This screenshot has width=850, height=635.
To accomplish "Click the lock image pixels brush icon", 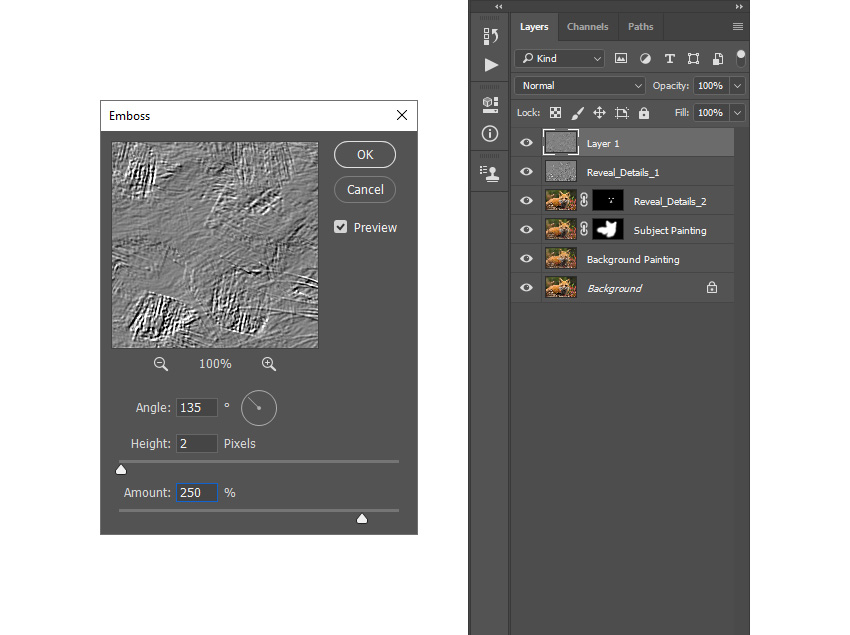I will 577,113.
